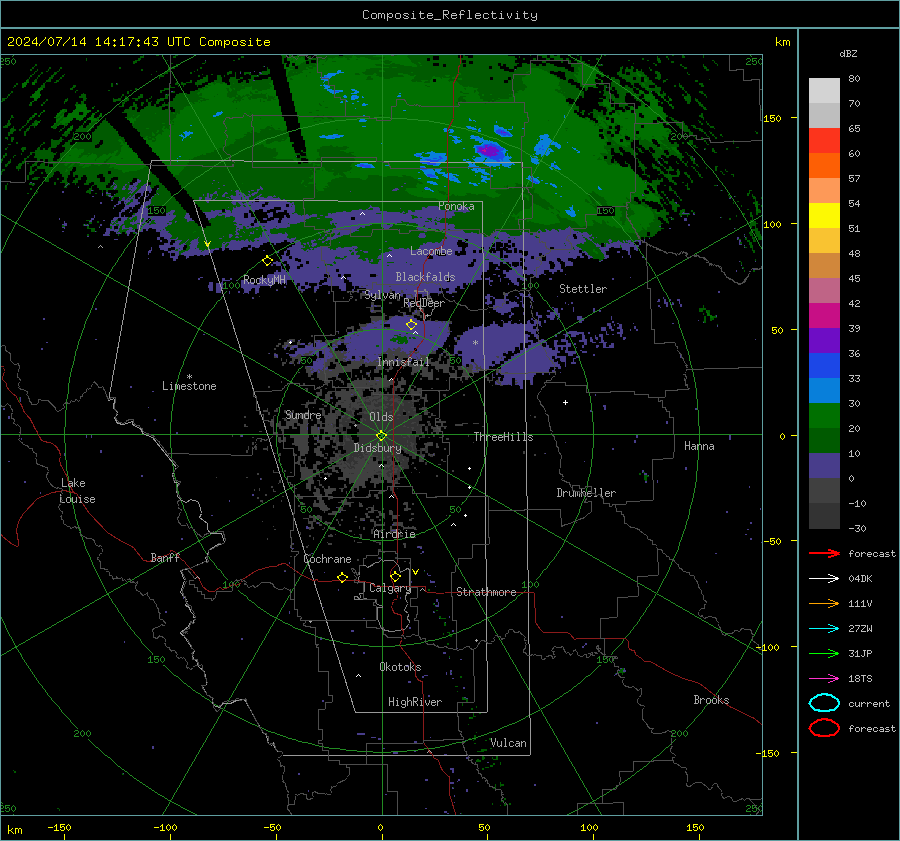This screenshot has height=841, width=900.
Task: Click the Innisfail city label
Action: 404,362
